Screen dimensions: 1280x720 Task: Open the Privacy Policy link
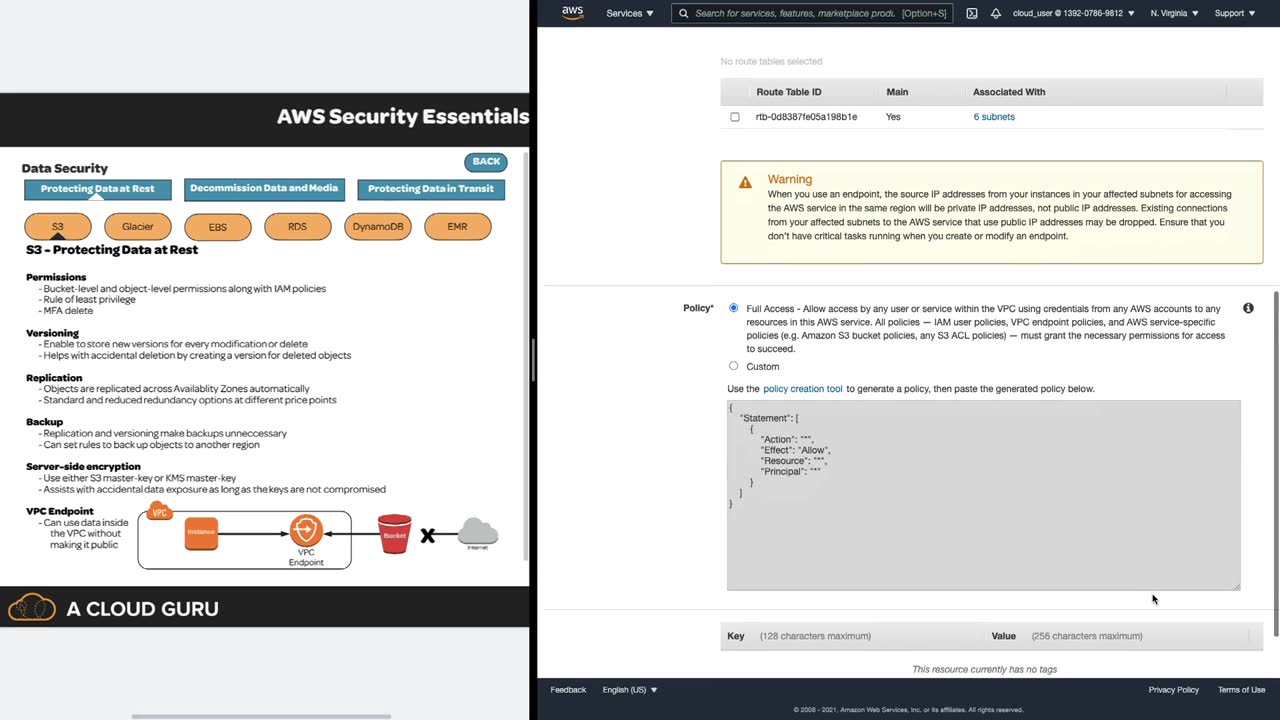pos(1174,690)
